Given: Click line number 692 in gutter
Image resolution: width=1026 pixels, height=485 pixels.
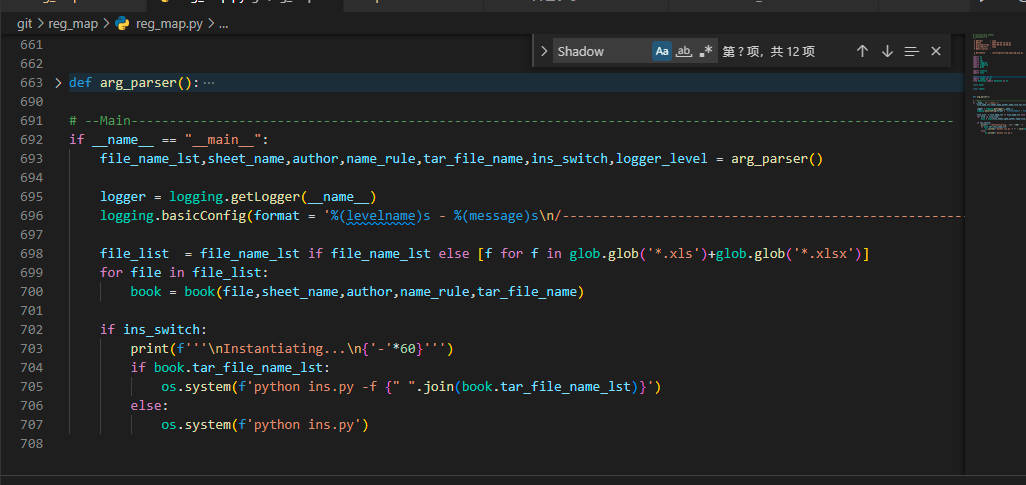Looking at the screenshot, I should click(31, 140).
